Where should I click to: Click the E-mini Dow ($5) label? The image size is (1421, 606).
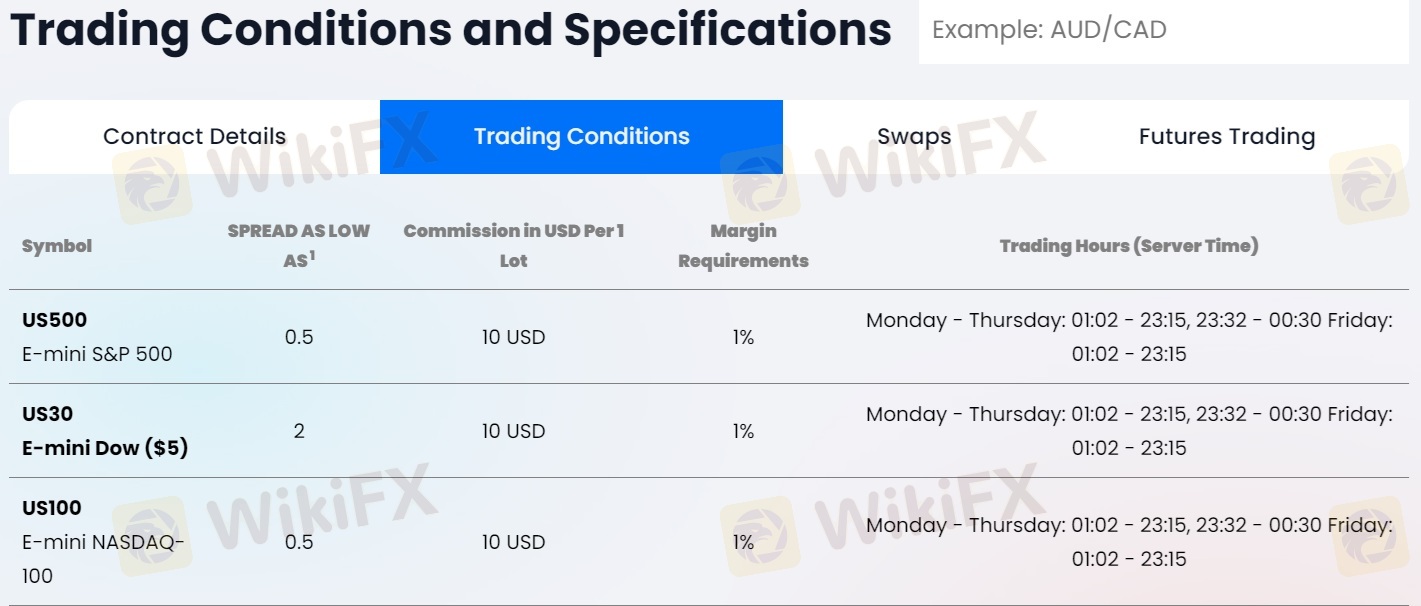105,448
